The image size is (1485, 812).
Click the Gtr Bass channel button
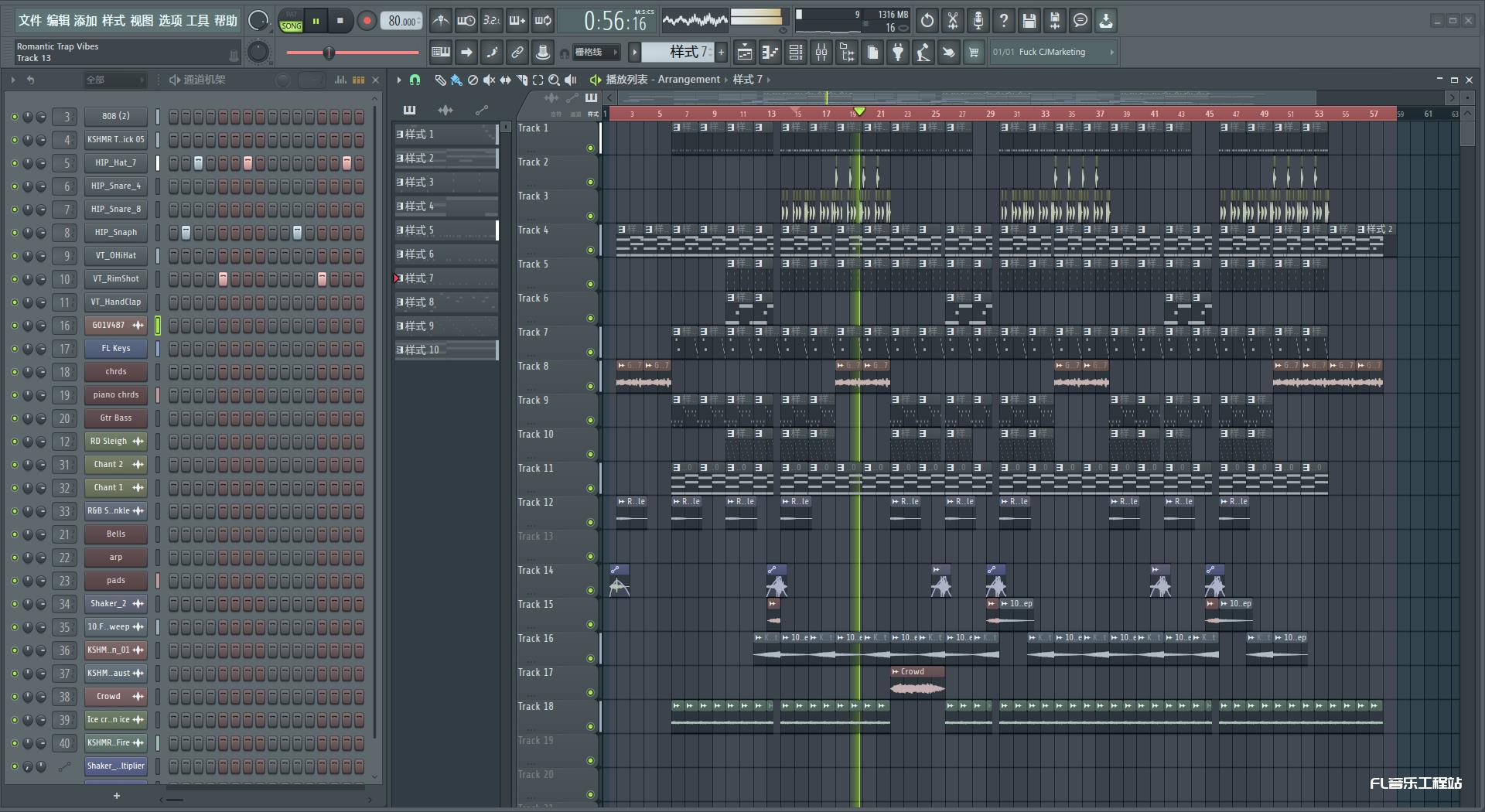[x=116, y=418]
